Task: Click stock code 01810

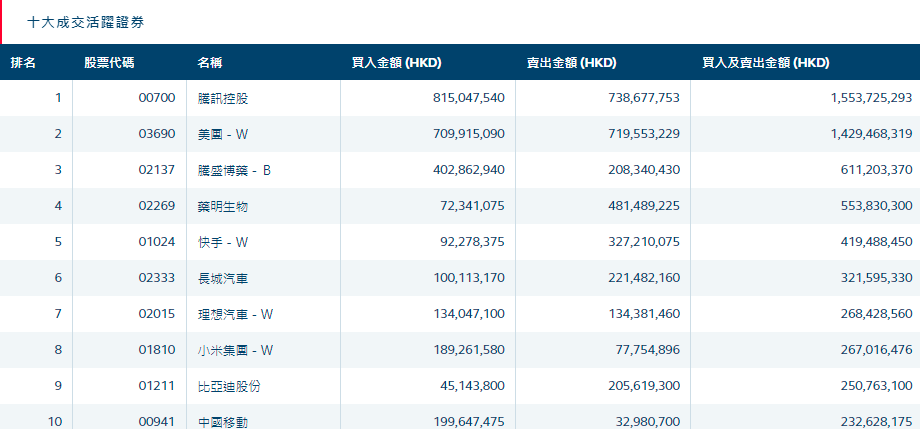Action: [157, 350]
